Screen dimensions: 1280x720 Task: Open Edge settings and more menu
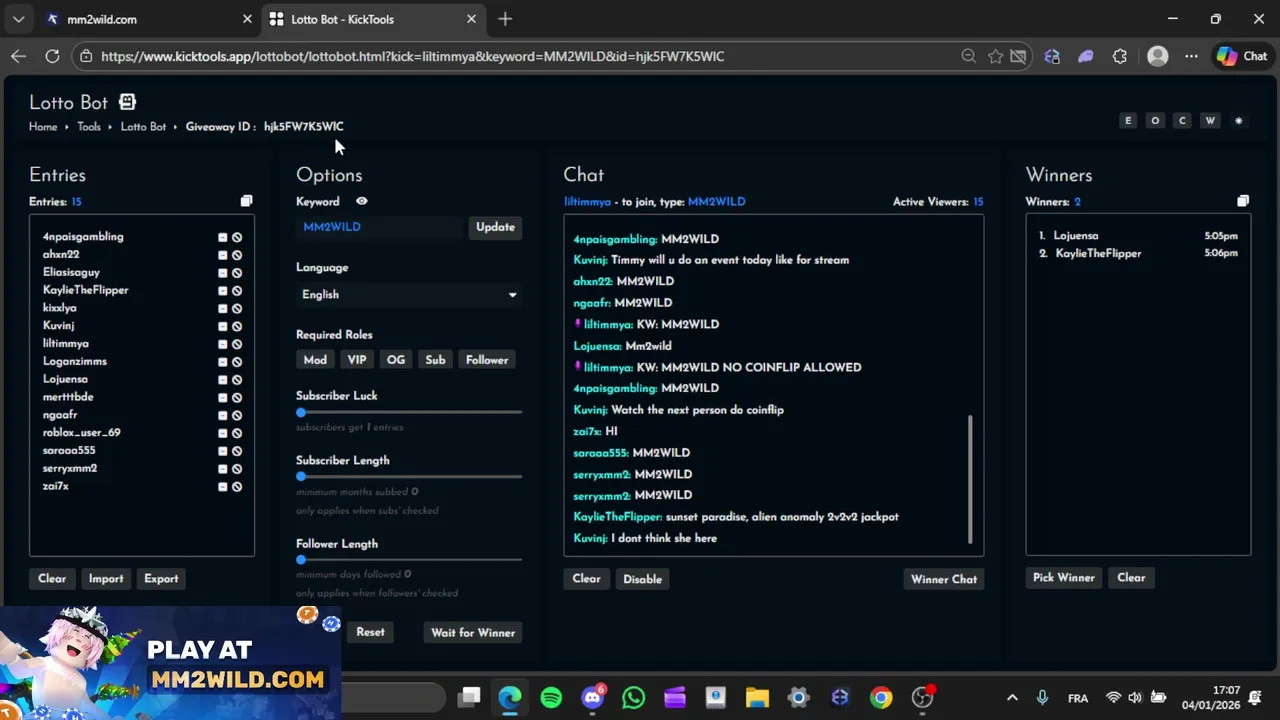click(x=1191, y=56)
